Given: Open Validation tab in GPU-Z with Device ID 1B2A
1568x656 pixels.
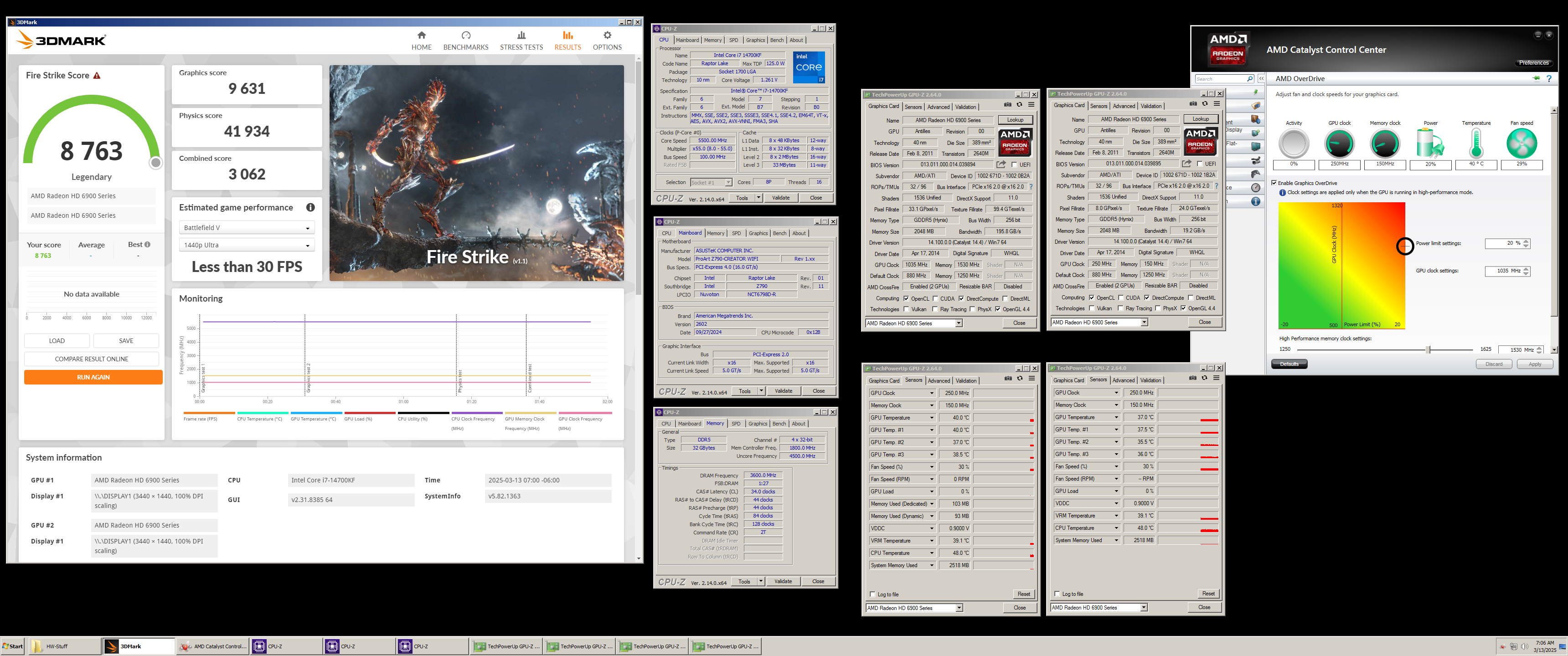Looking at the screenshot, I should click(1150, 106).
